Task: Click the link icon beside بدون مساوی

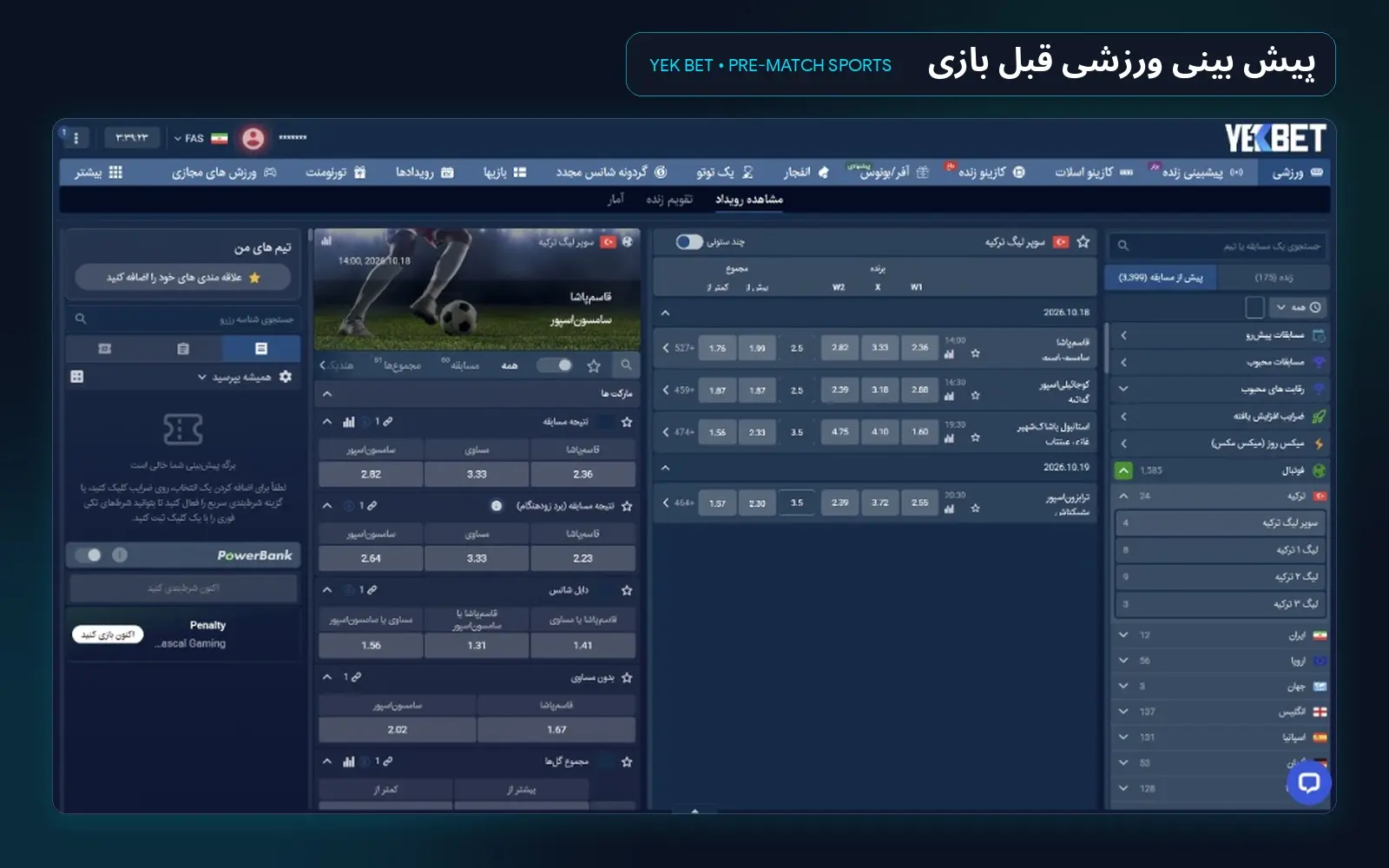Action: [x=356, y=676]
